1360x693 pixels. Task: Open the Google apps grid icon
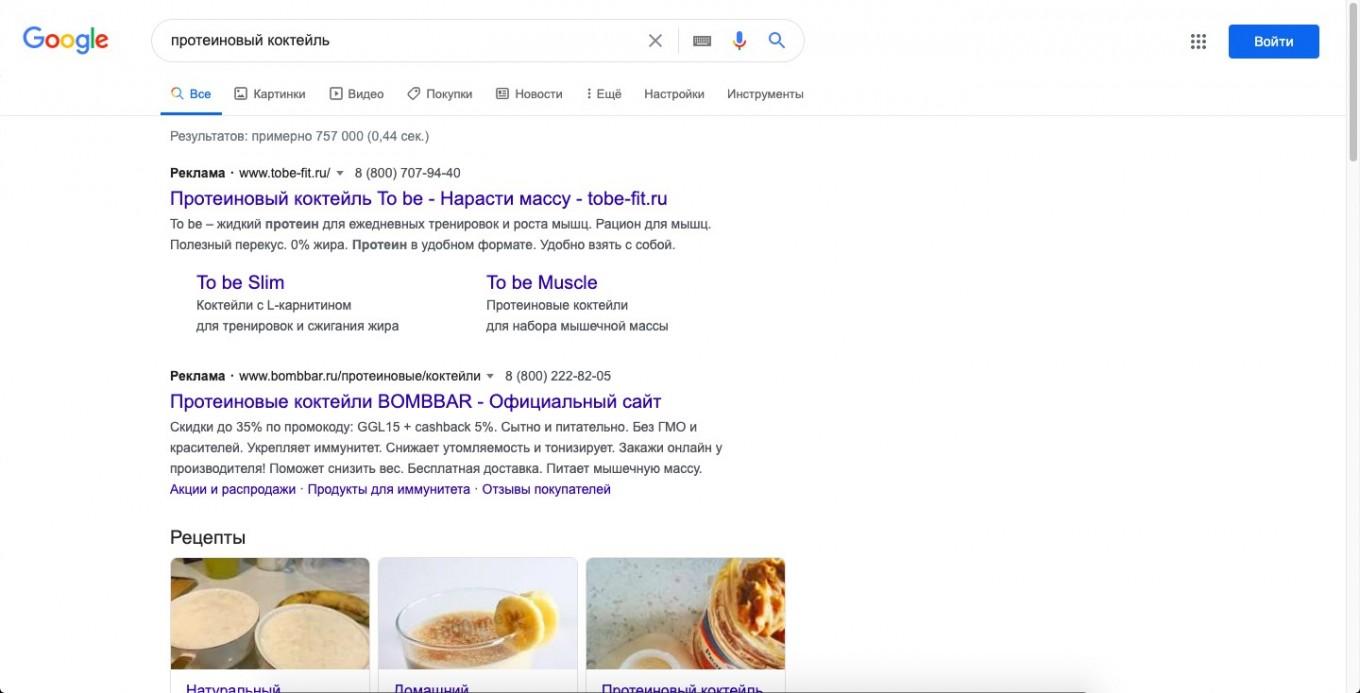1198,41
